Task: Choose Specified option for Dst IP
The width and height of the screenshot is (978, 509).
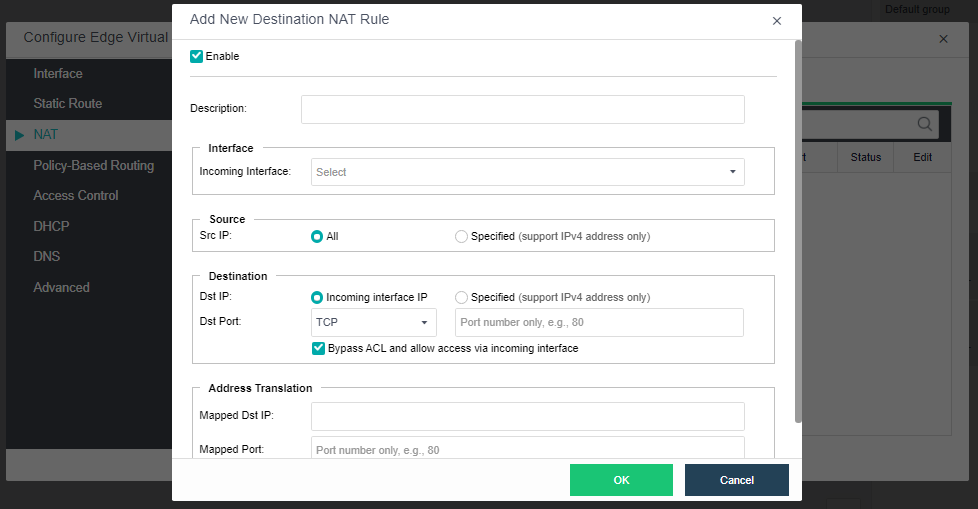Action: point(461,297)
